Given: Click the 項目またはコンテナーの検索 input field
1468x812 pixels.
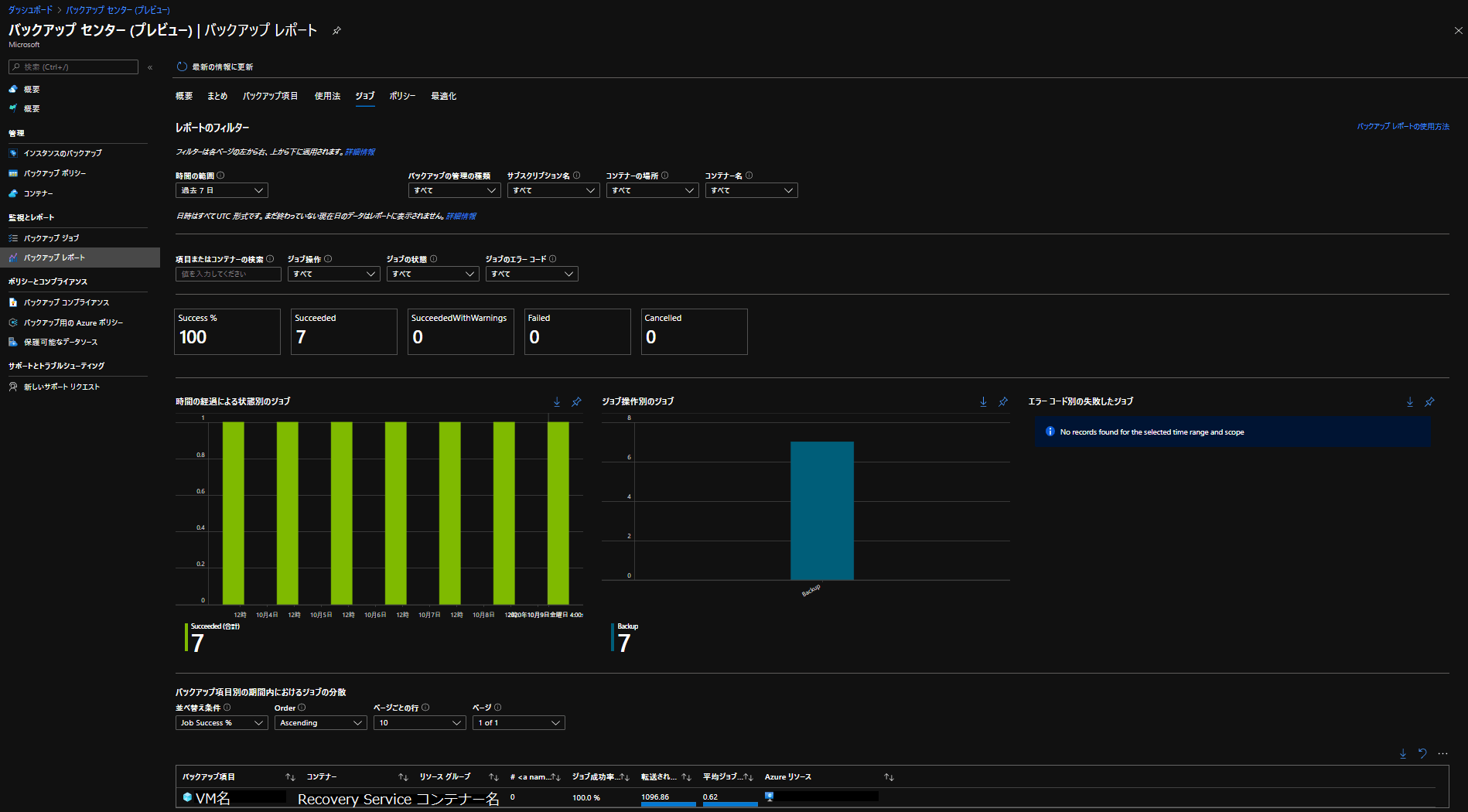Looking at the screenshot, I should pyautogui.click(x=228, y=274).
